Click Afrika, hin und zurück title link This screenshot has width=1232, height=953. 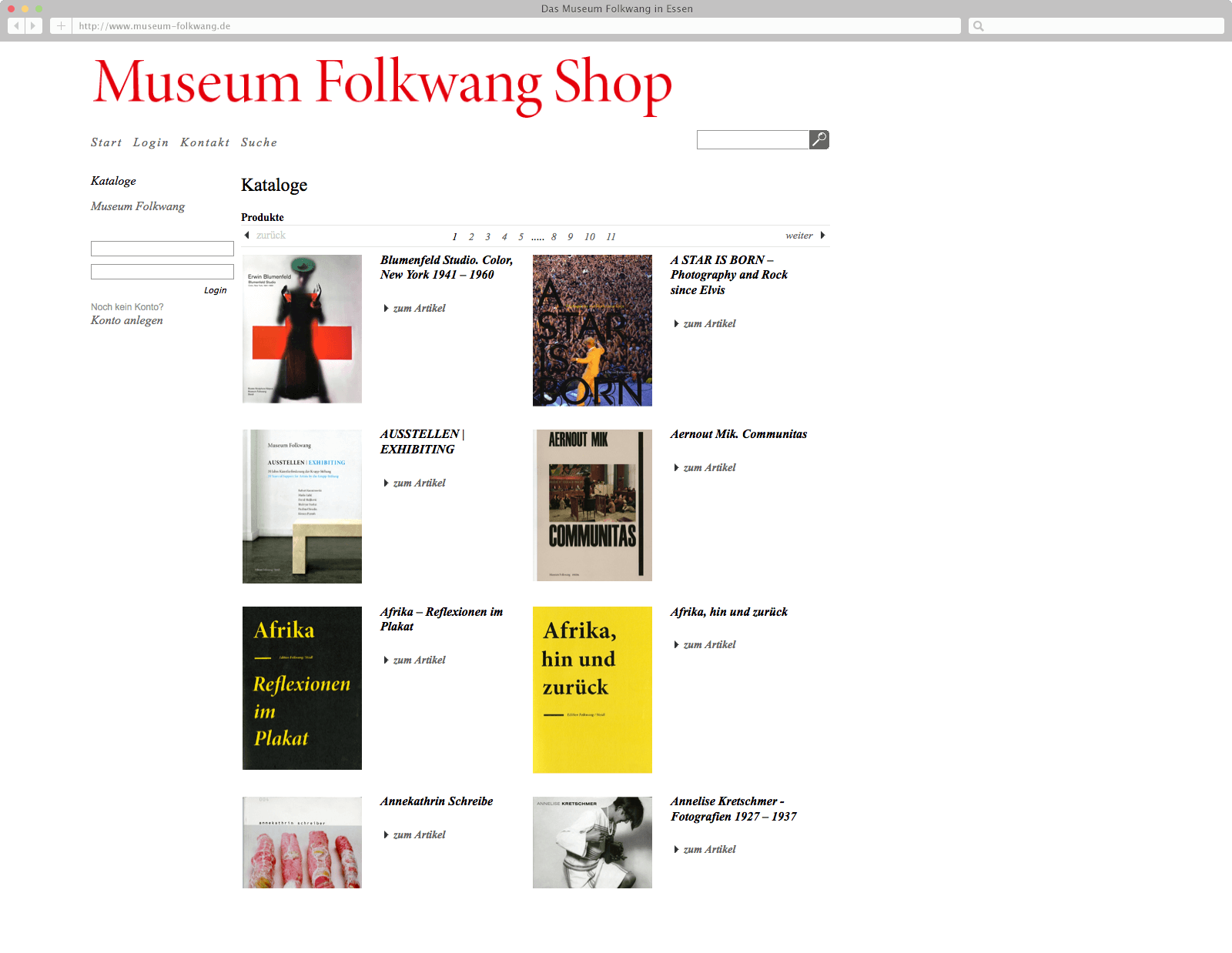tap(728, 612)
